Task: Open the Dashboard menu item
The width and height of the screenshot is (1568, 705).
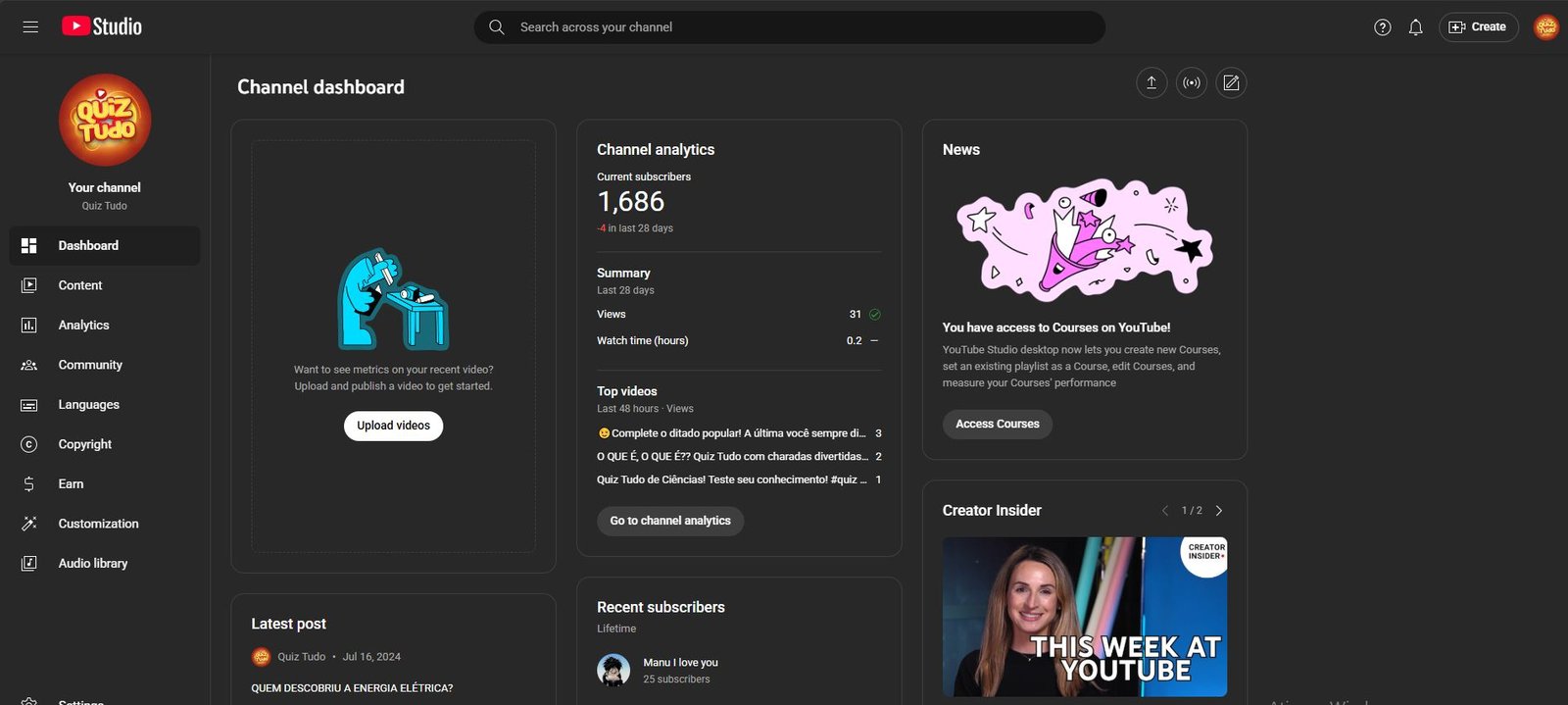Action: (x=105, y=246)
